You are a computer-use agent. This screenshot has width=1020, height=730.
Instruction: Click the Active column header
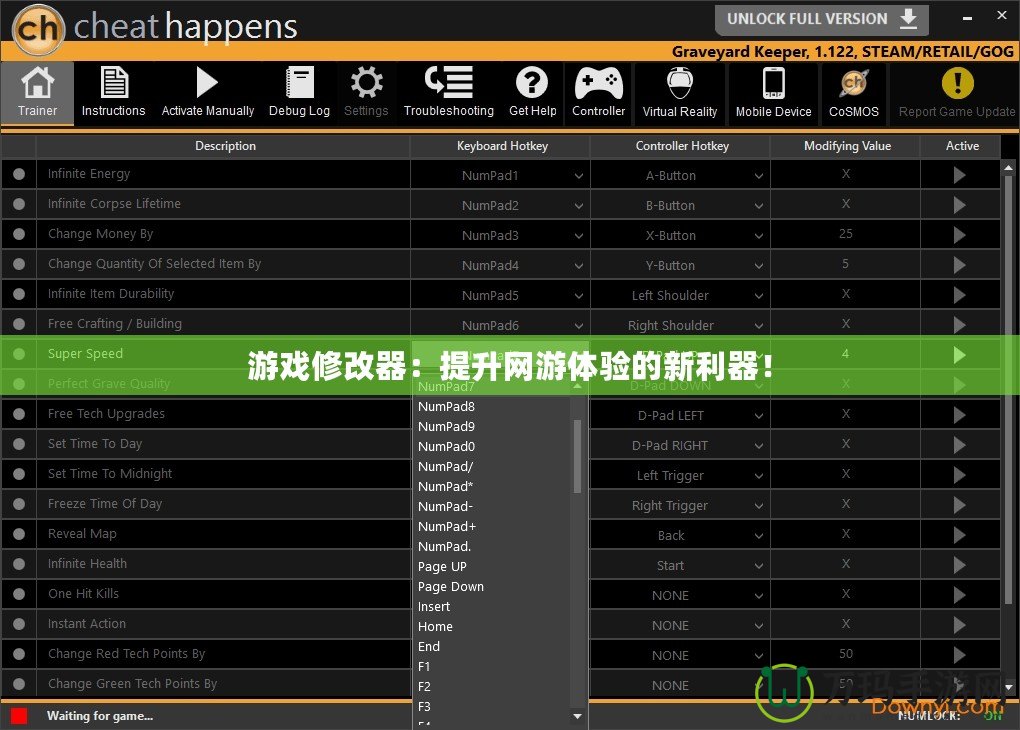962,146
